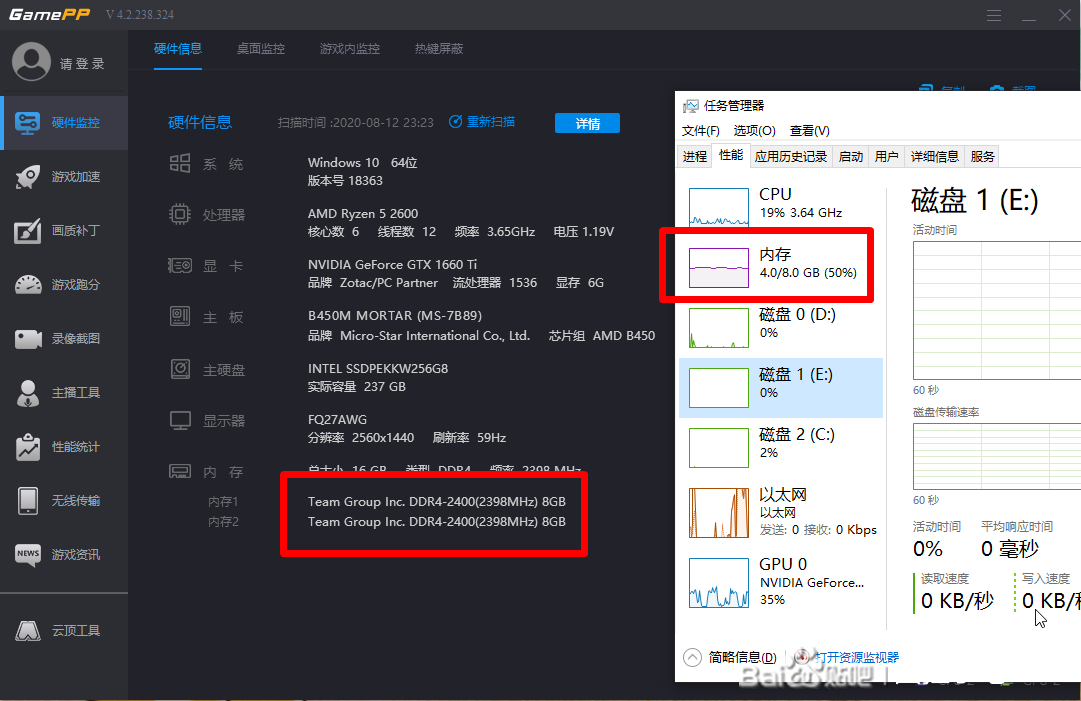Viewport: 1081px width, 701px height.
Task: Open the 详细信息 tab in Task Manager
Action: coord(935,156)
